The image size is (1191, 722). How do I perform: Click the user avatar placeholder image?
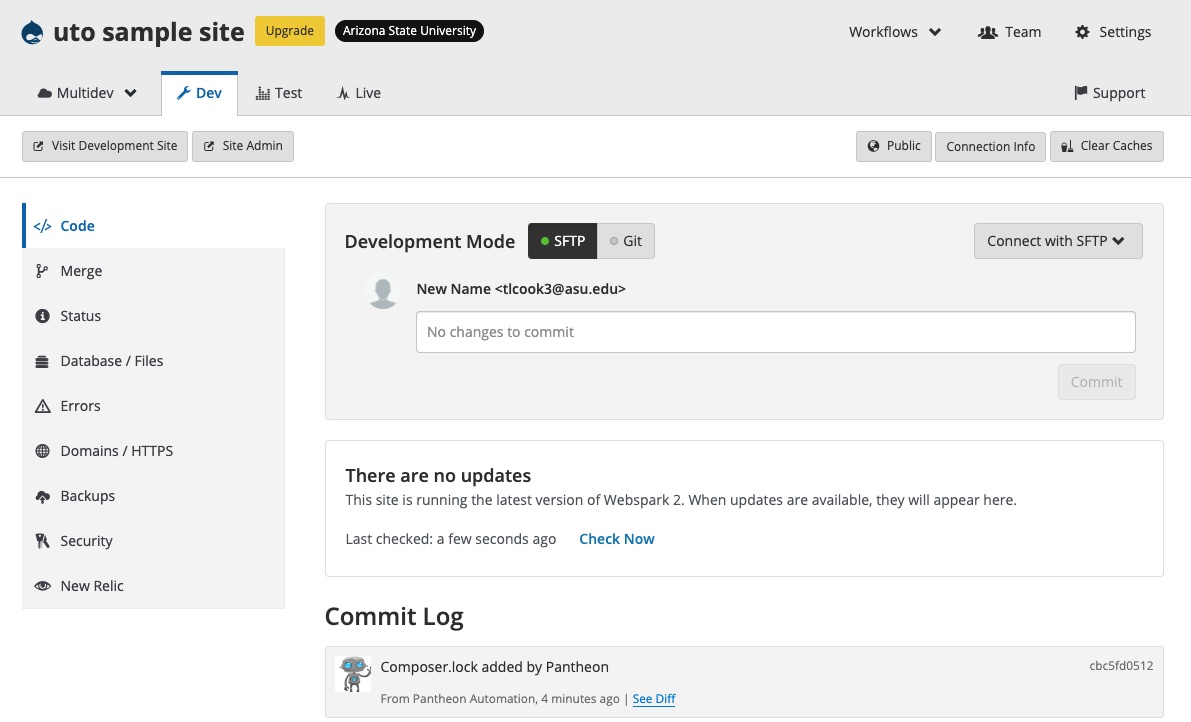coord(383,292)
